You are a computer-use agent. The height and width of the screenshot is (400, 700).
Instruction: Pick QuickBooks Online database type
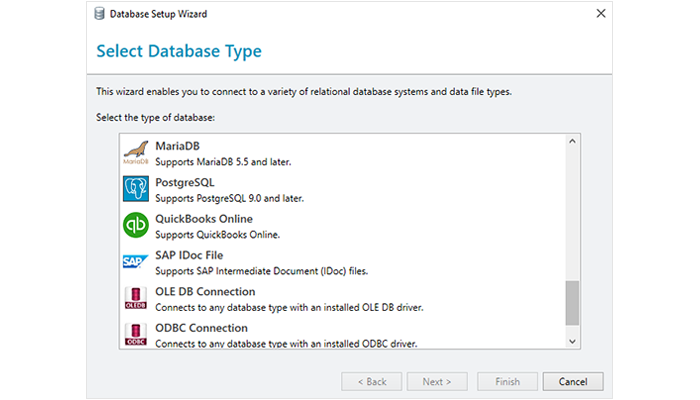click(x=204, y=219)
